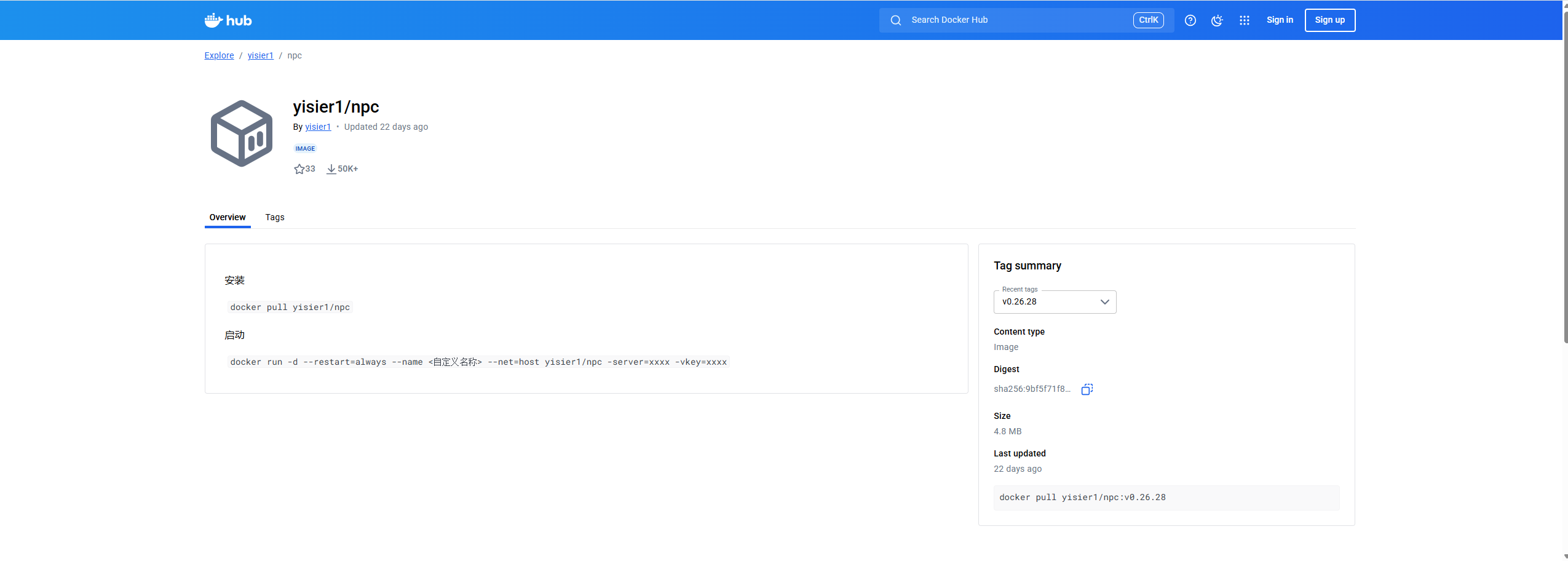Go to yisier1 in the breadcrumb
The width and height of the screenshot is (1568, 561).
260,55
